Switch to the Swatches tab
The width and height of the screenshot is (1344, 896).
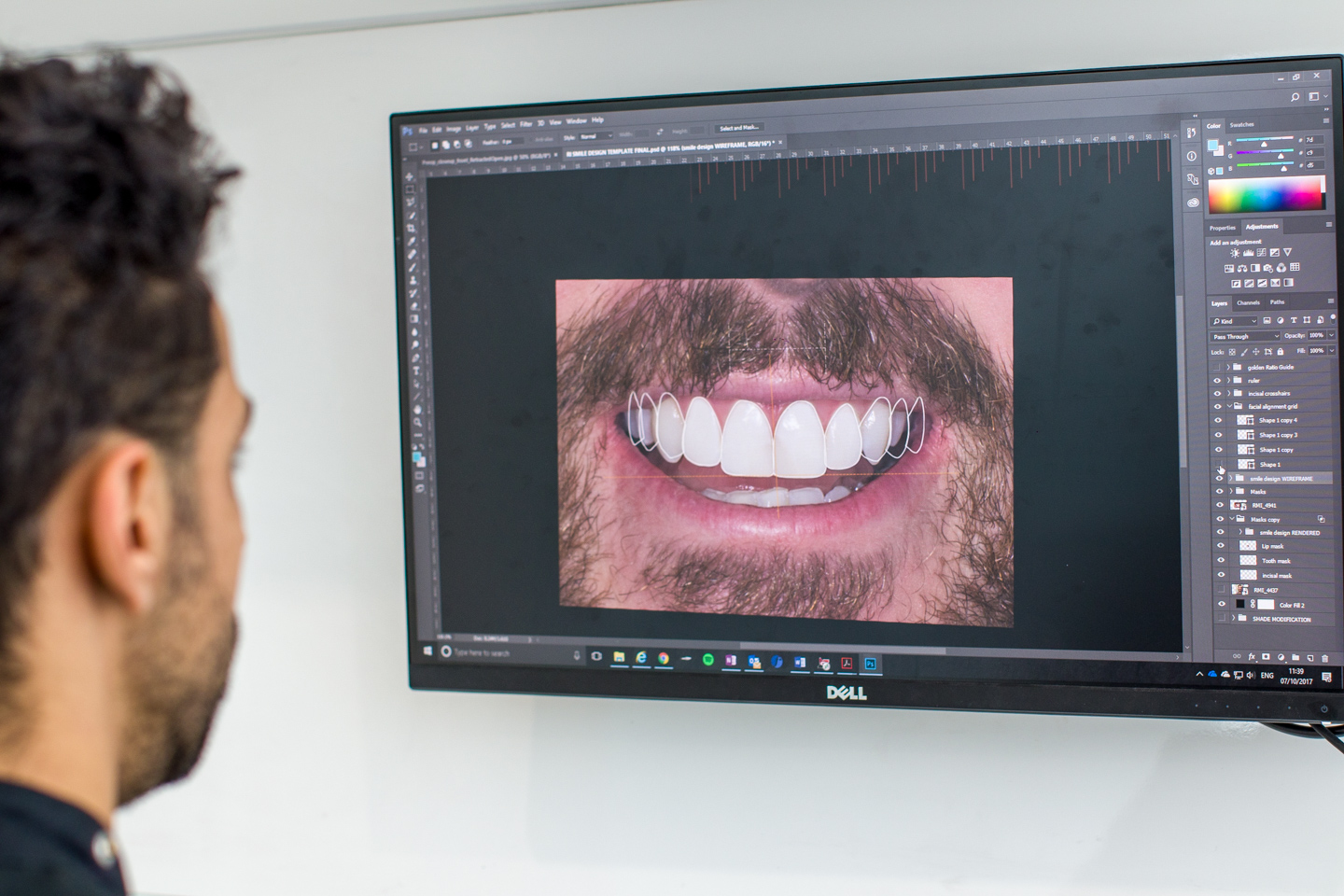click(1241, 124)
